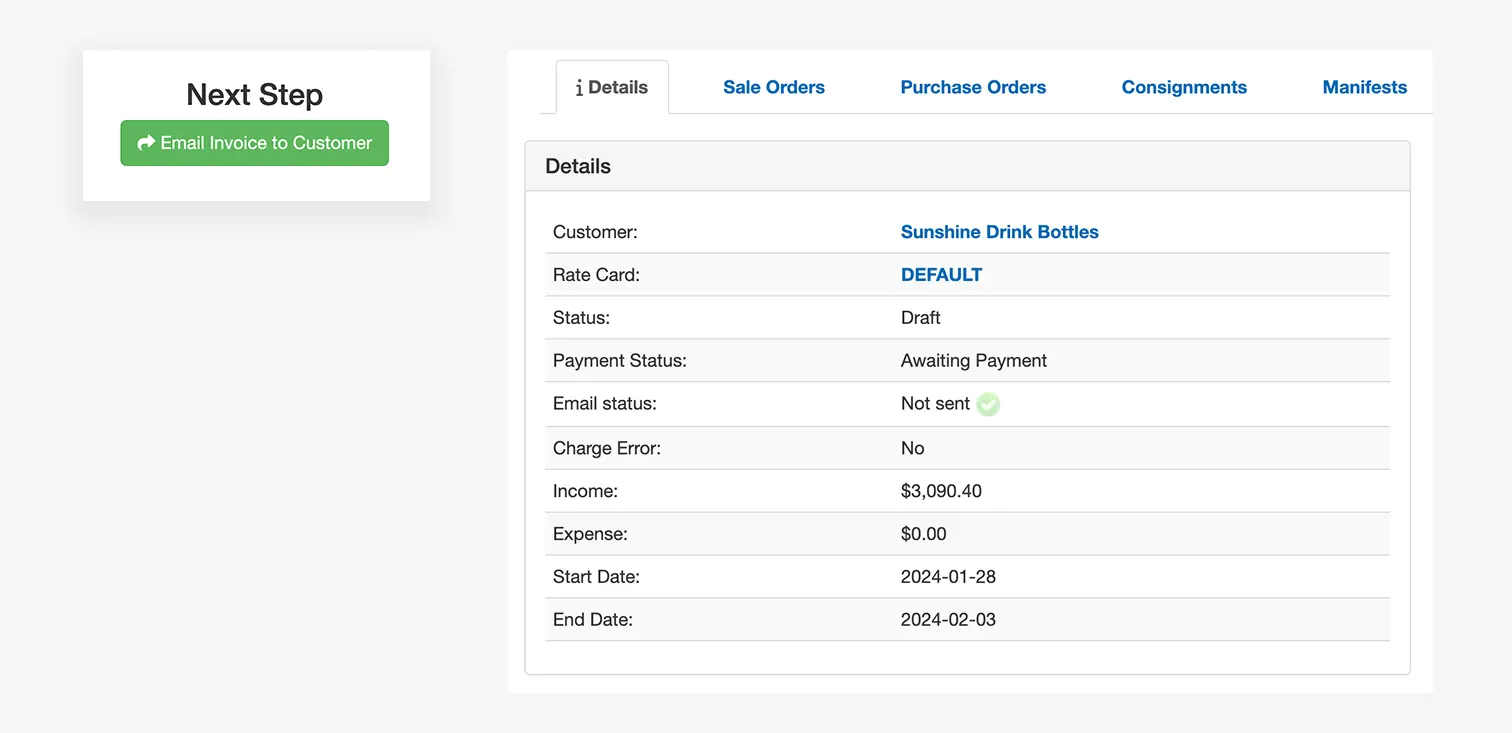Open the Purchase Orders tab
Viewport: 1512px width, 733px height.
[973, 87]
